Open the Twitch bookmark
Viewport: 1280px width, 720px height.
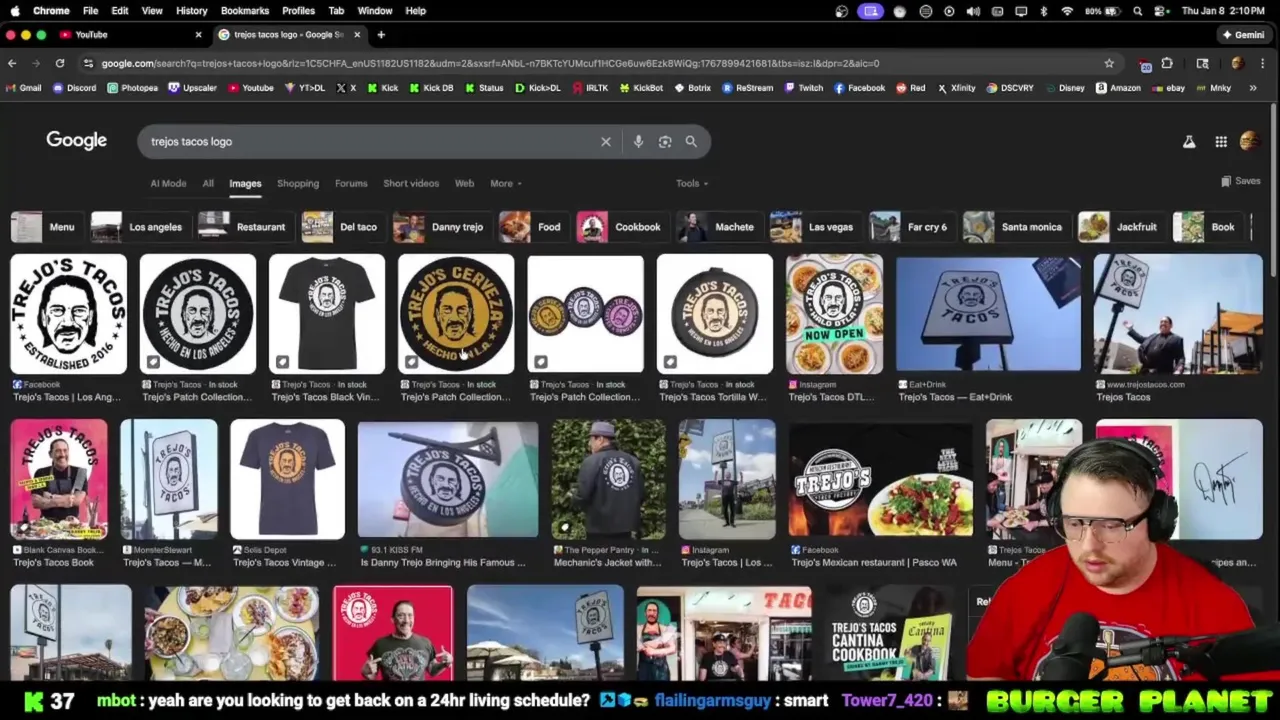coord(803,88)
